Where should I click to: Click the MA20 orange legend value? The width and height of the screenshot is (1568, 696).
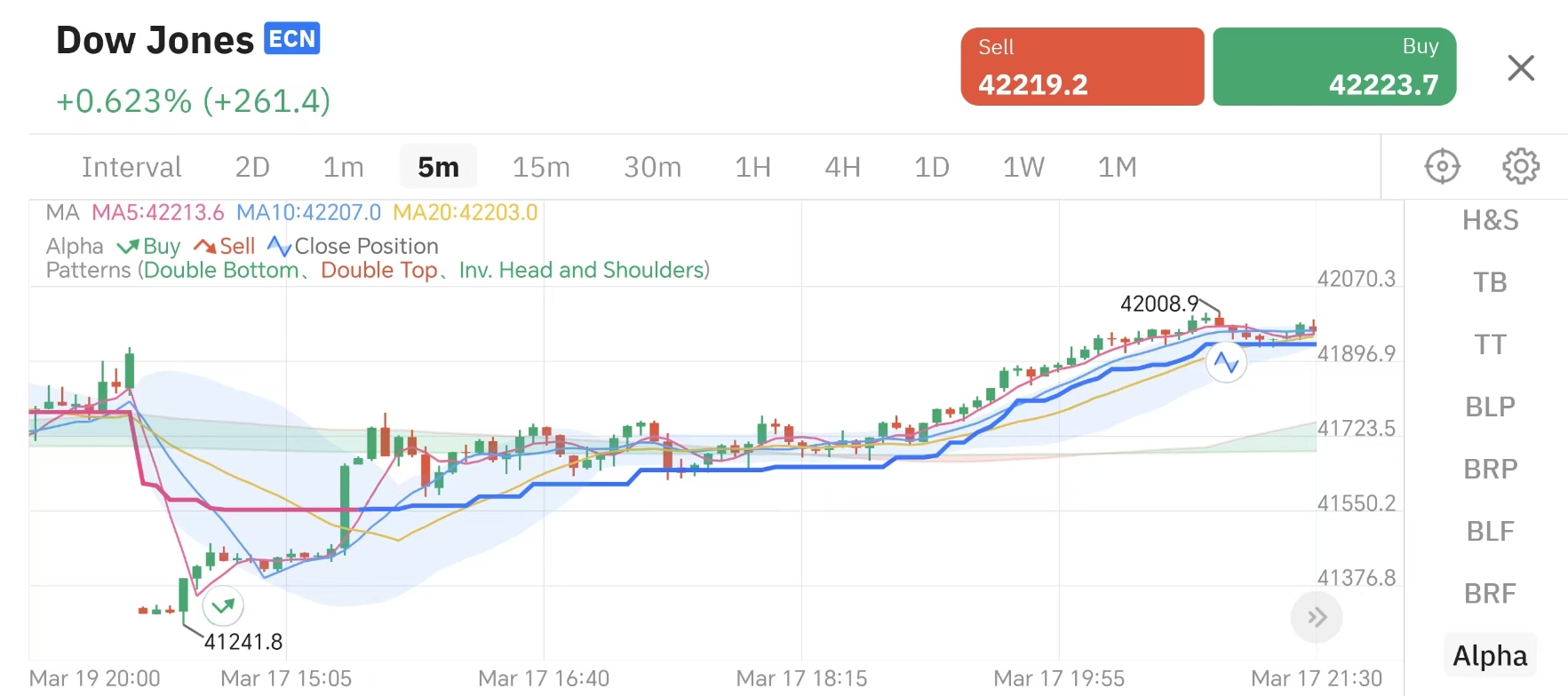[x=465, y=213]
